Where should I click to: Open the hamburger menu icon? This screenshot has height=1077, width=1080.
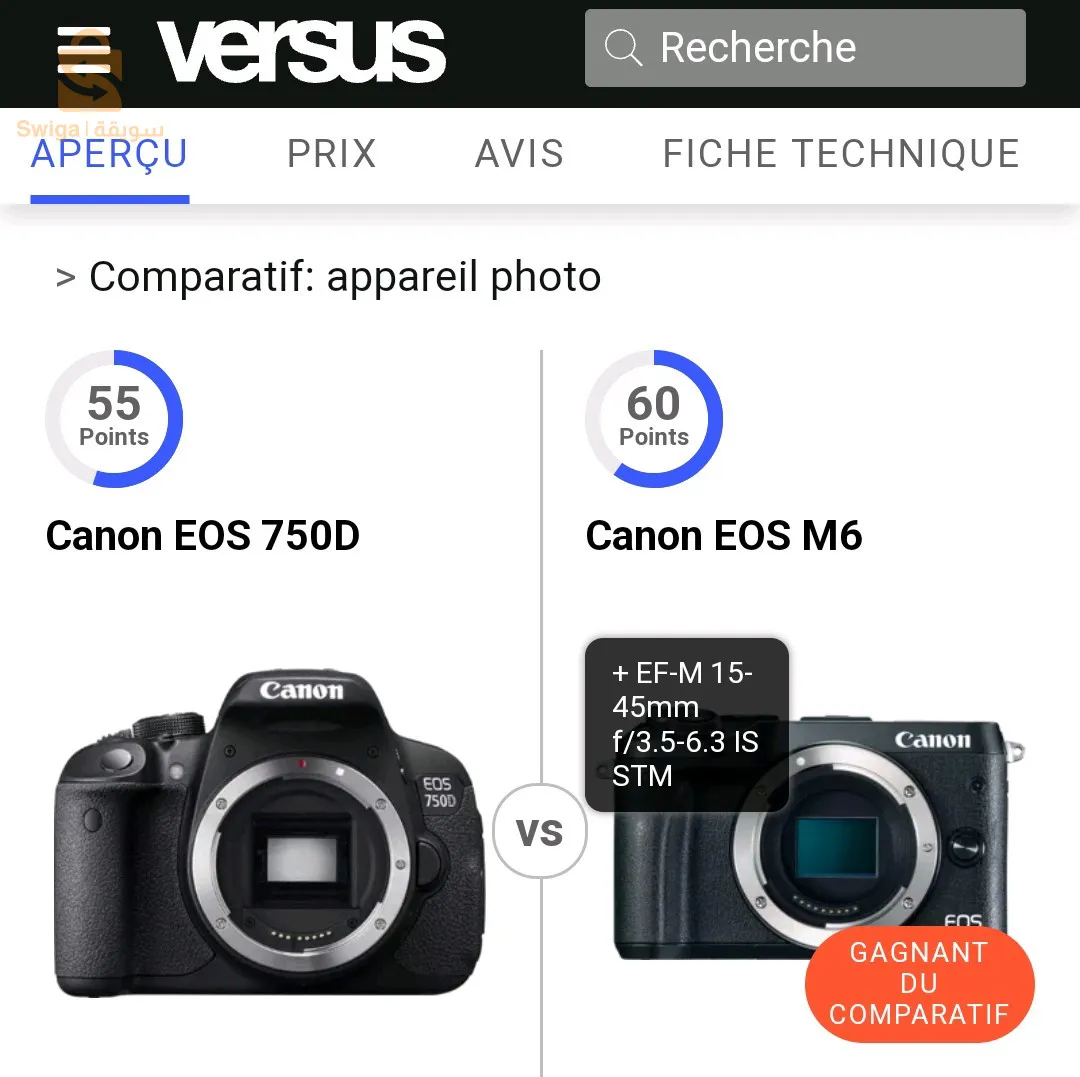(84, 50)
